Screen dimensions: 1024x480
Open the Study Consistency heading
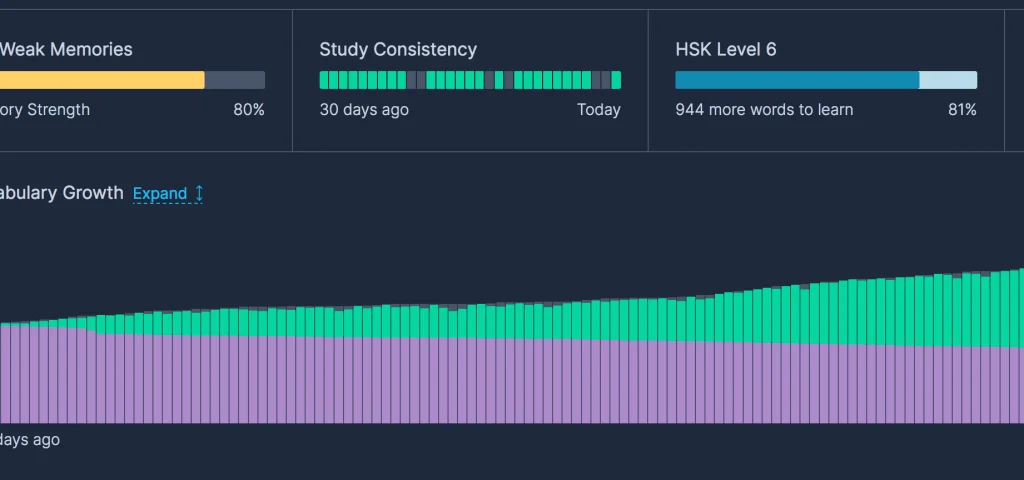[x=398, y=49]
